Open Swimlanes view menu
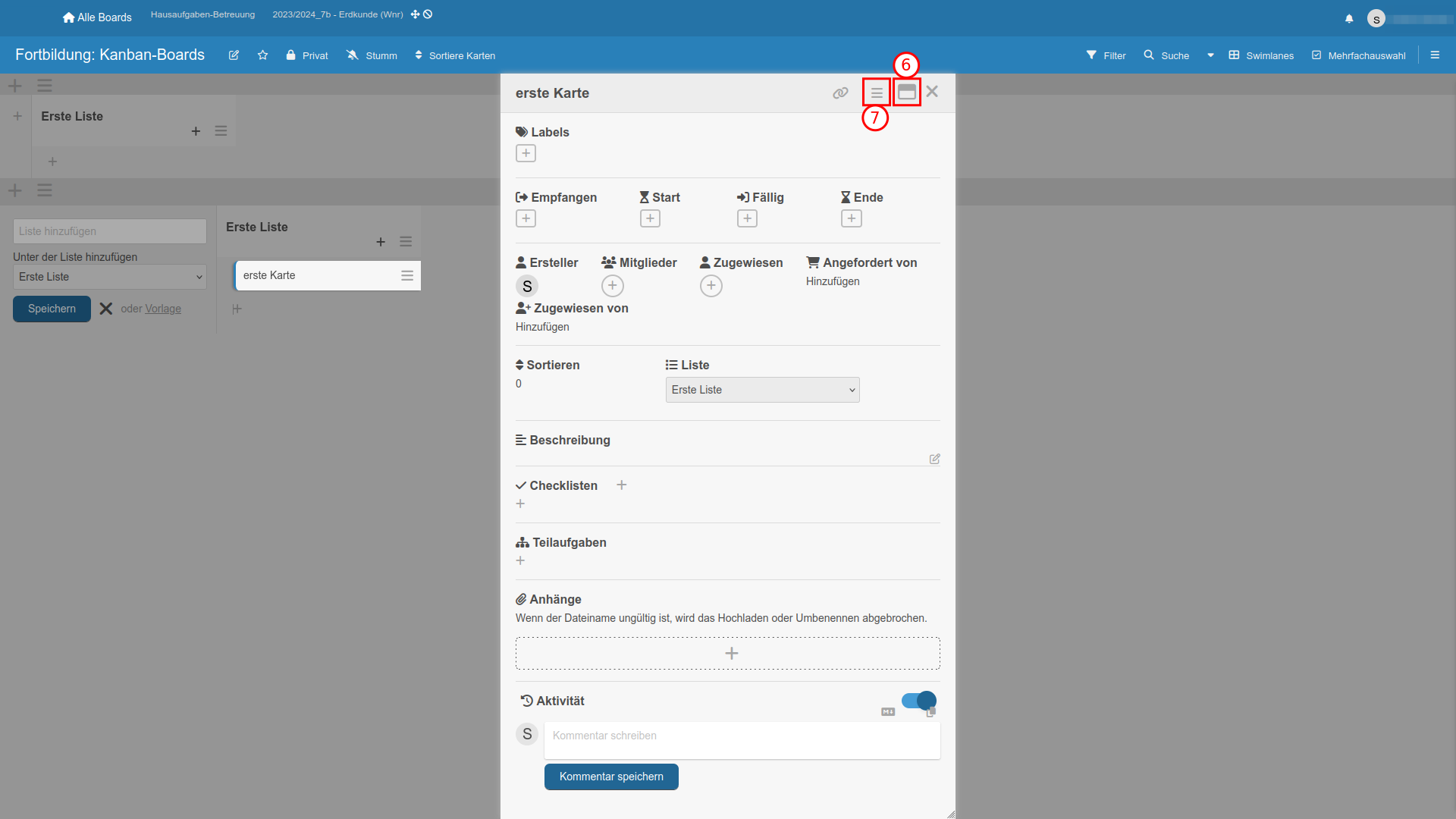 click(1261, 55)
